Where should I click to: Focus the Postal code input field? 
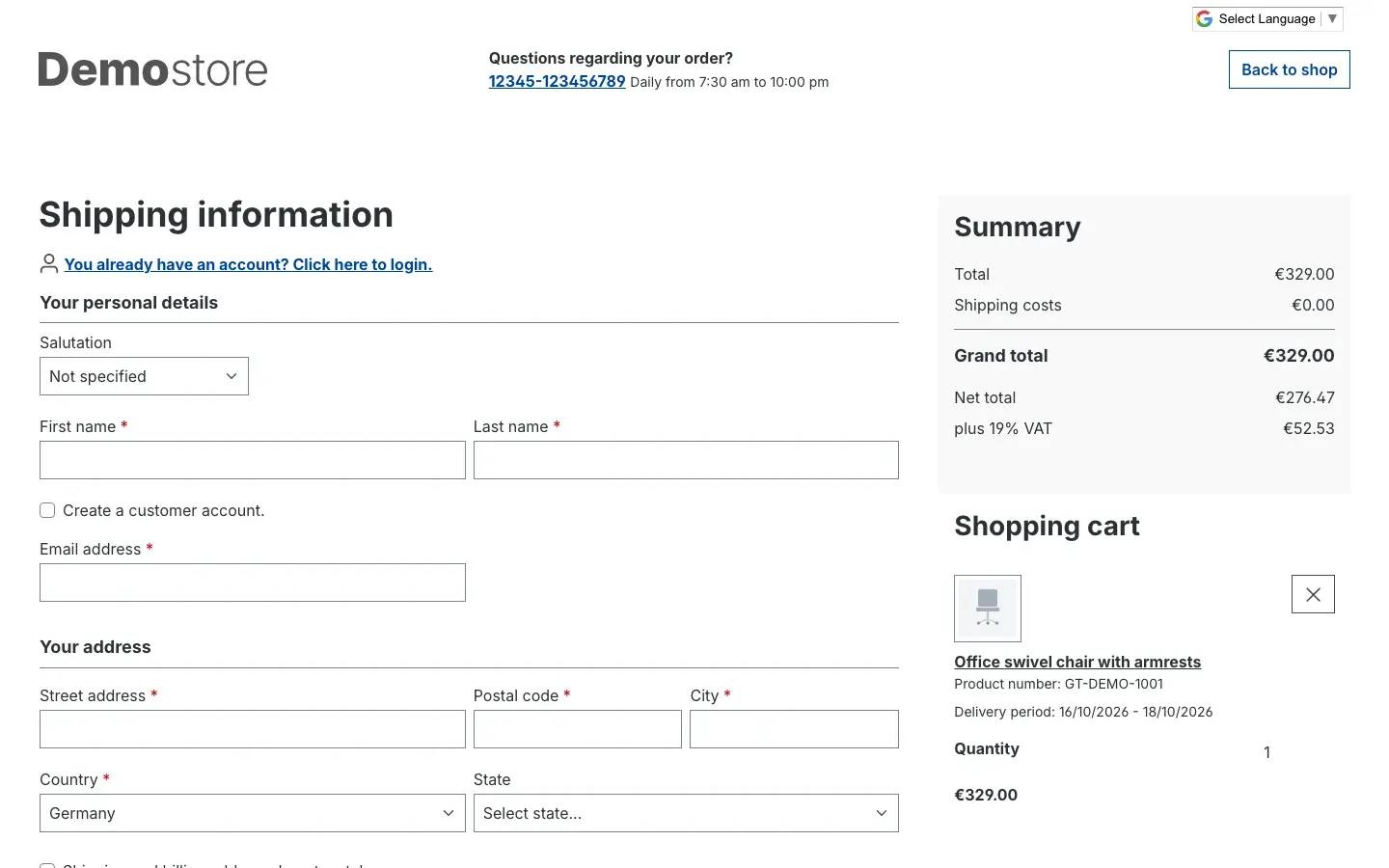click(x=578, y=729)
